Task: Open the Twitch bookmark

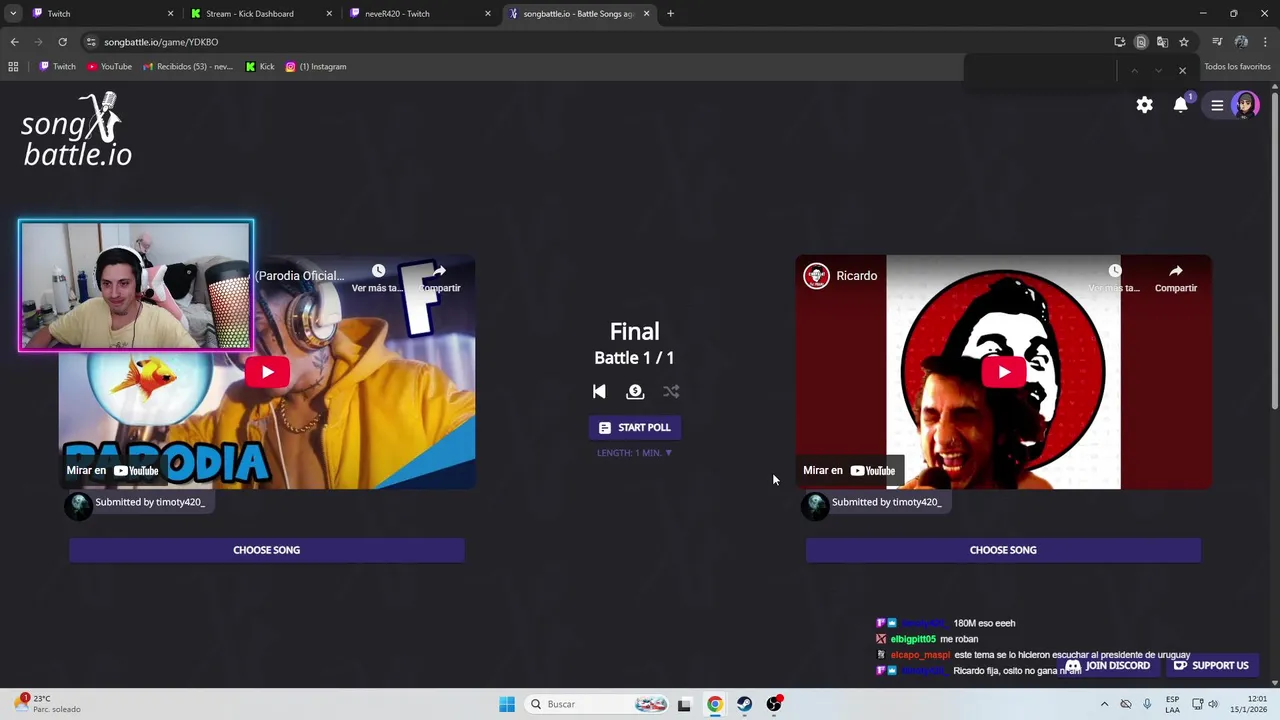Action: pos(57,67)
